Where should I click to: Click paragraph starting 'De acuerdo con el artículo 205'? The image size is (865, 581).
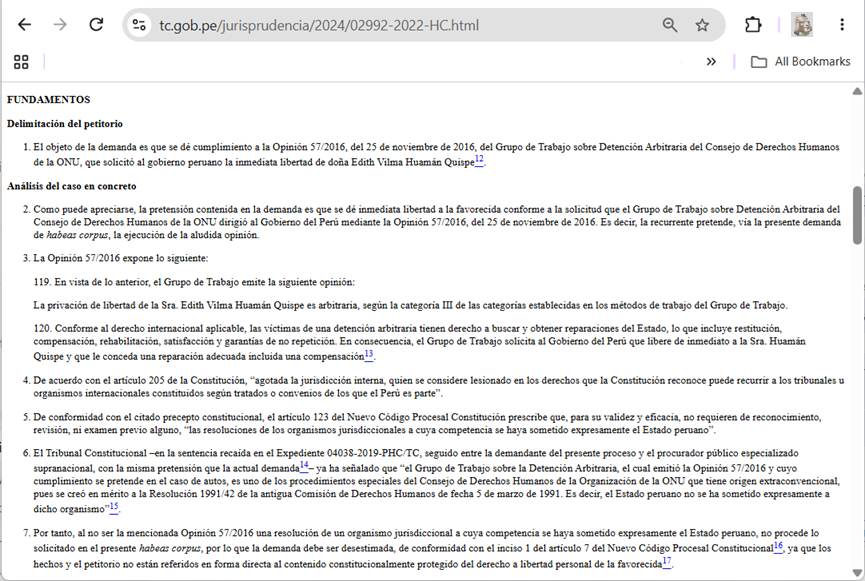click(439, 387)
